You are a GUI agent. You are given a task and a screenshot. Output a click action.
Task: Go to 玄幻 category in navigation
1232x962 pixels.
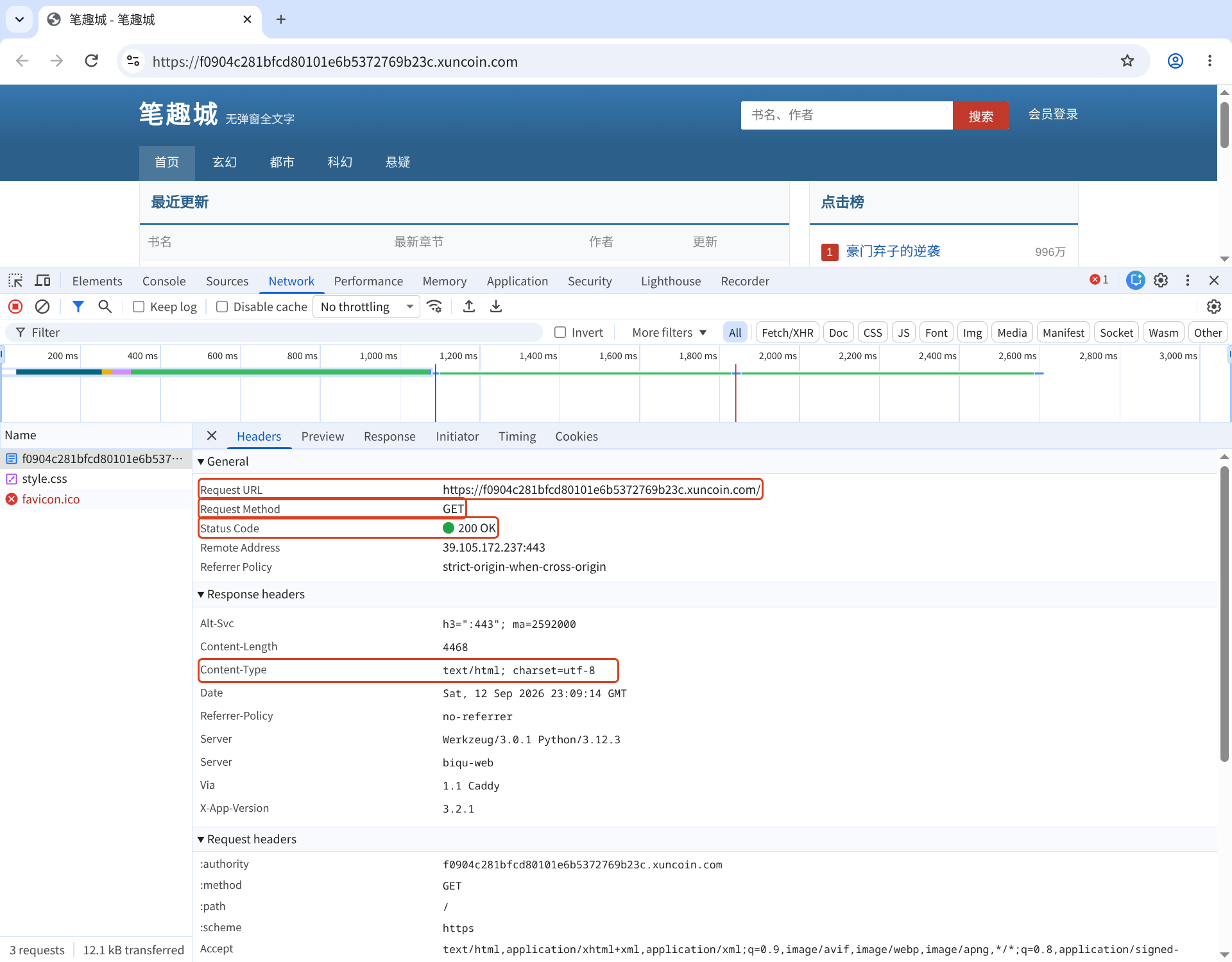(225, 162)
